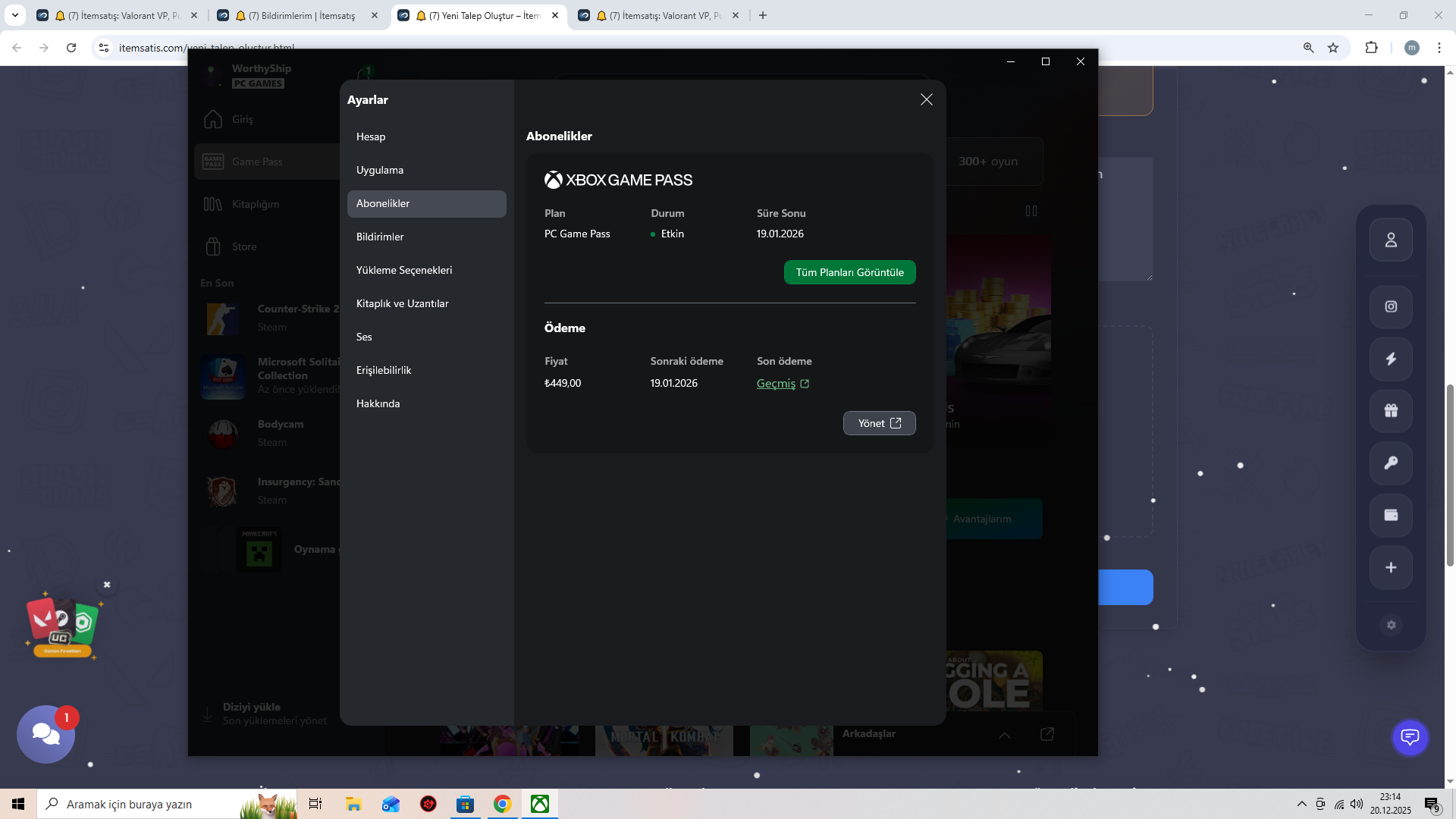Click the user profile icon in website sidebar
Screen dimensions: 1456x819
[x=1391, y=240]
